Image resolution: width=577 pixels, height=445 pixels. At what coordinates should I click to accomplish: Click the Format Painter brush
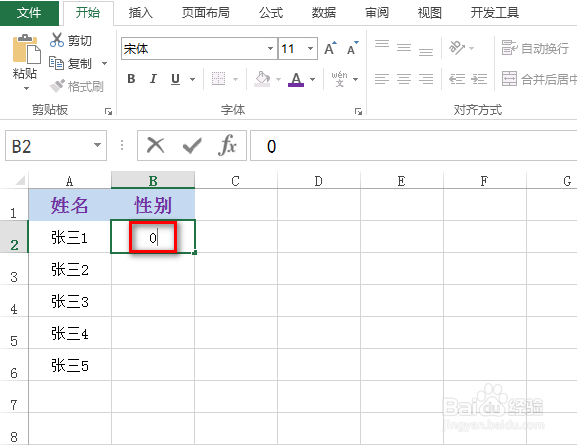57,86
